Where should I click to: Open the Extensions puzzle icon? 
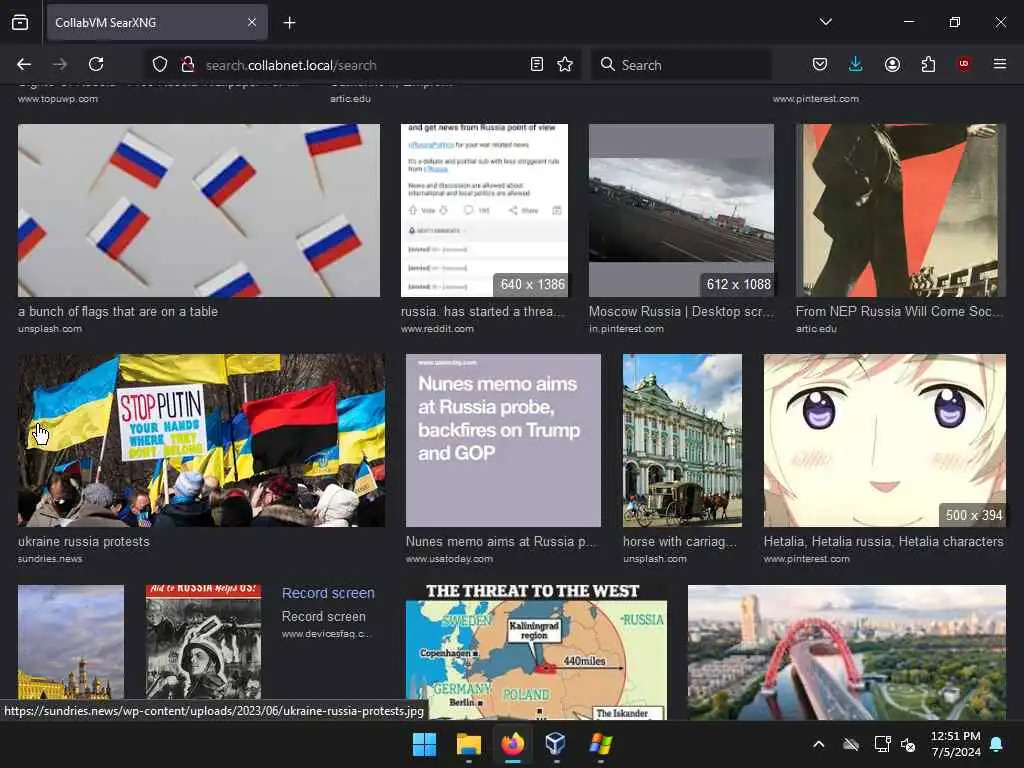[x=928, y=64]
